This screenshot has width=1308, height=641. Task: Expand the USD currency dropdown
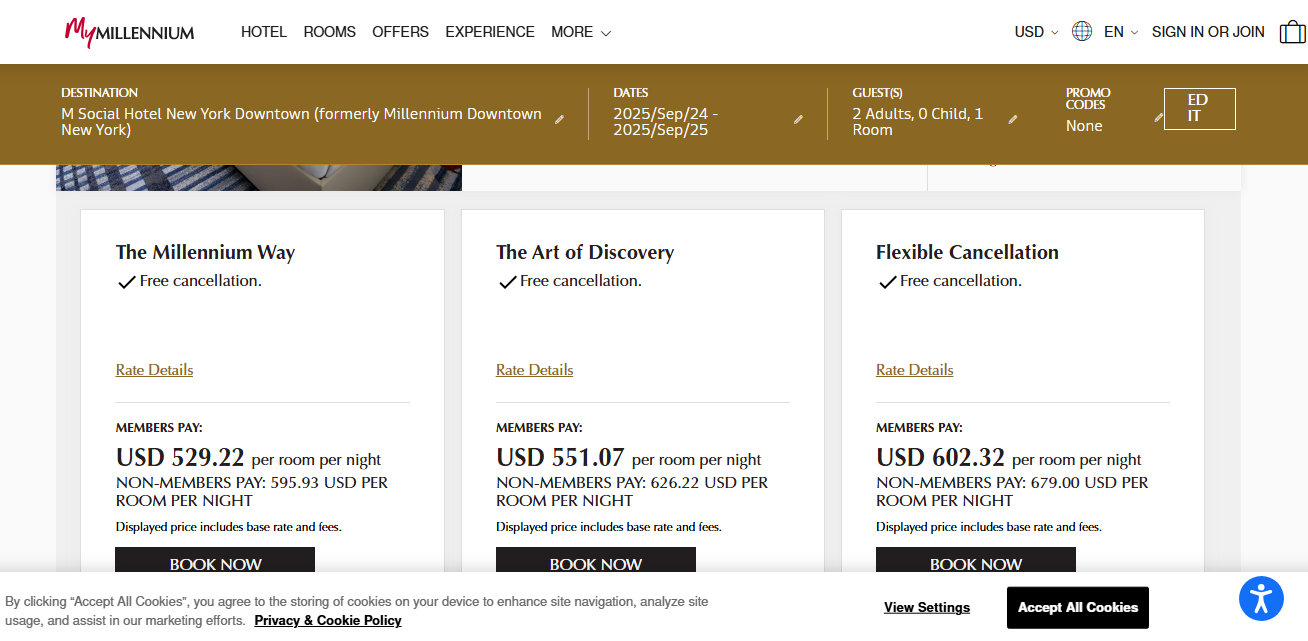point(1035,32)
